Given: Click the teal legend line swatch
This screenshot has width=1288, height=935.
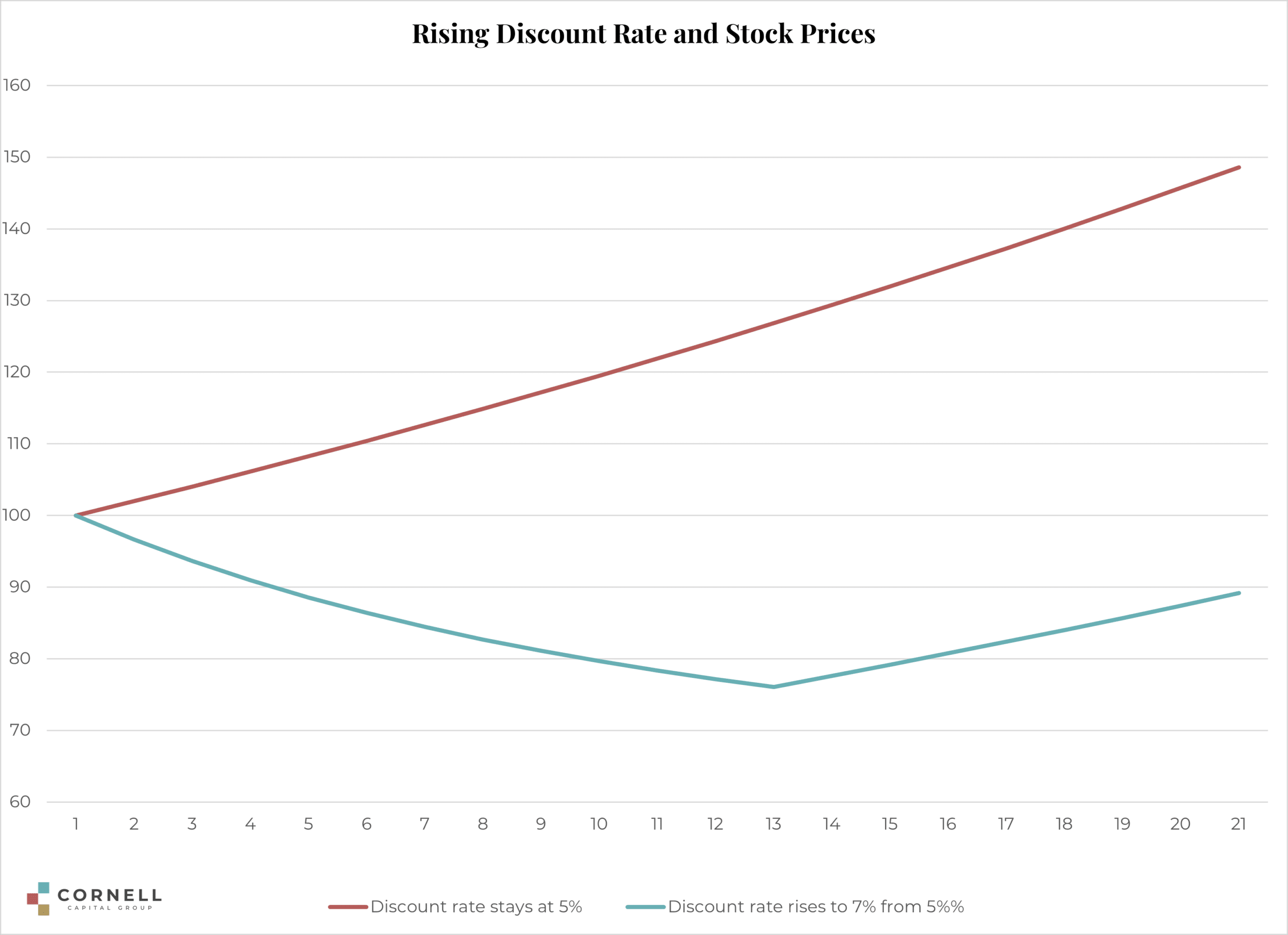Looking at the screenshot, I should coord(645,907).
